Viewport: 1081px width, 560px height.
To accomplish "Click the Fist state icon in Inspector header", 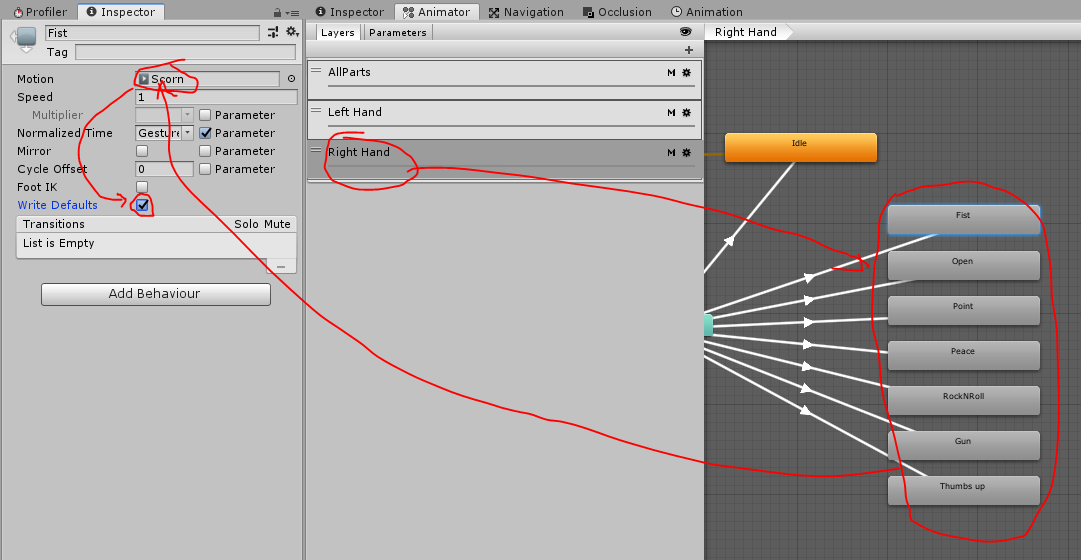I will pos(27,39).
